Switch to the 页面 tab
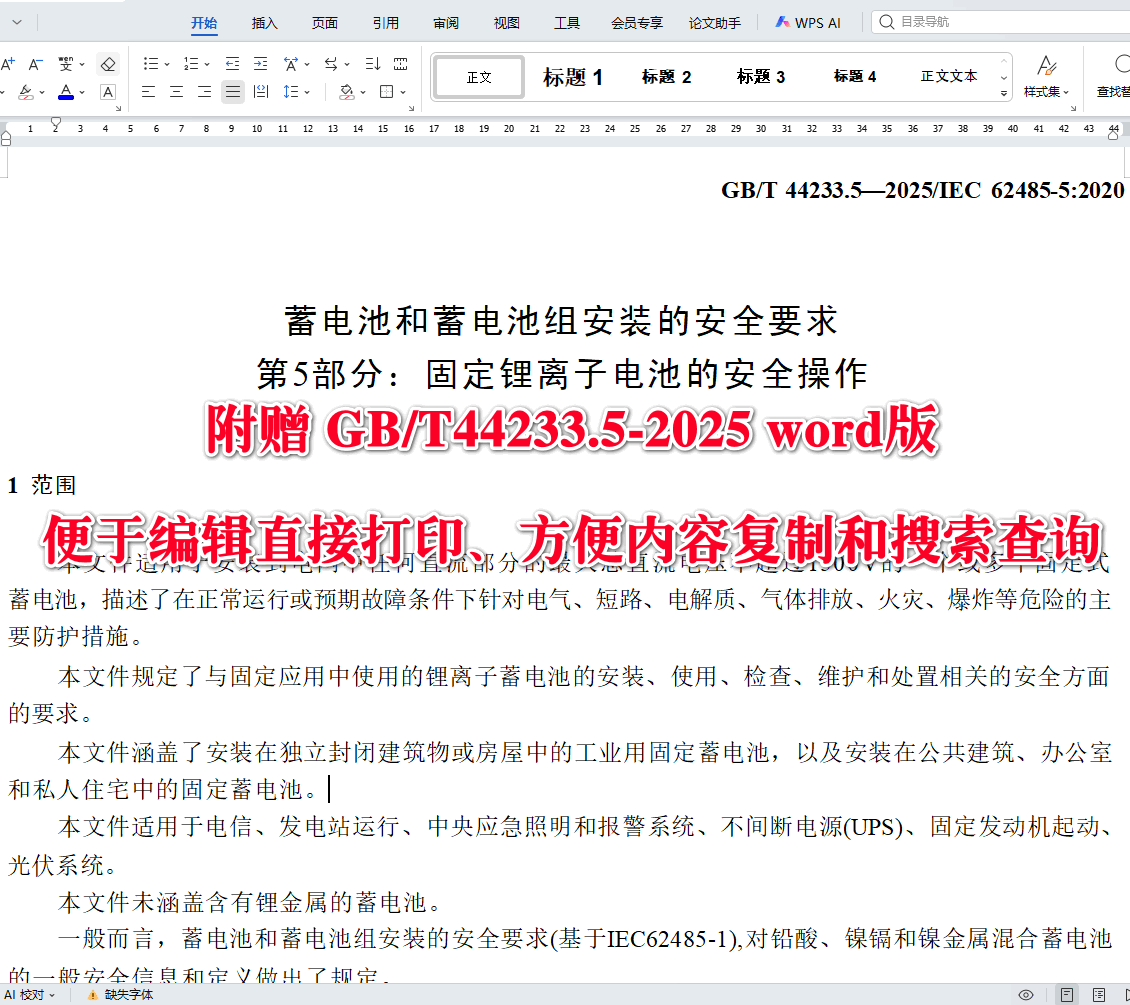The image size is (1130, 1005). (325, 23)
